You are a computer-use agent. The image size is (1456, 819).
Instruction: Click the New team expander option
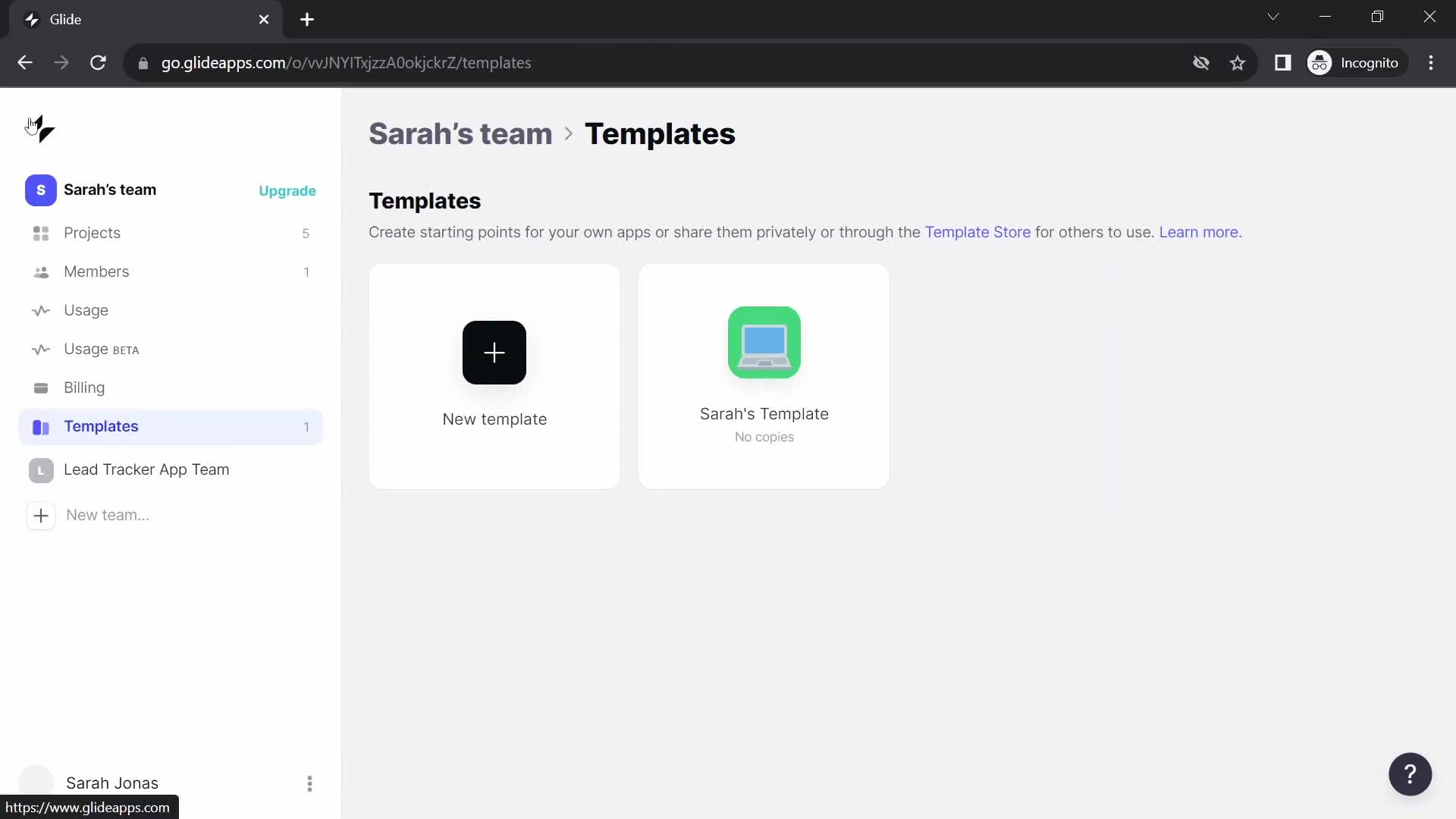tap(41, 515)
